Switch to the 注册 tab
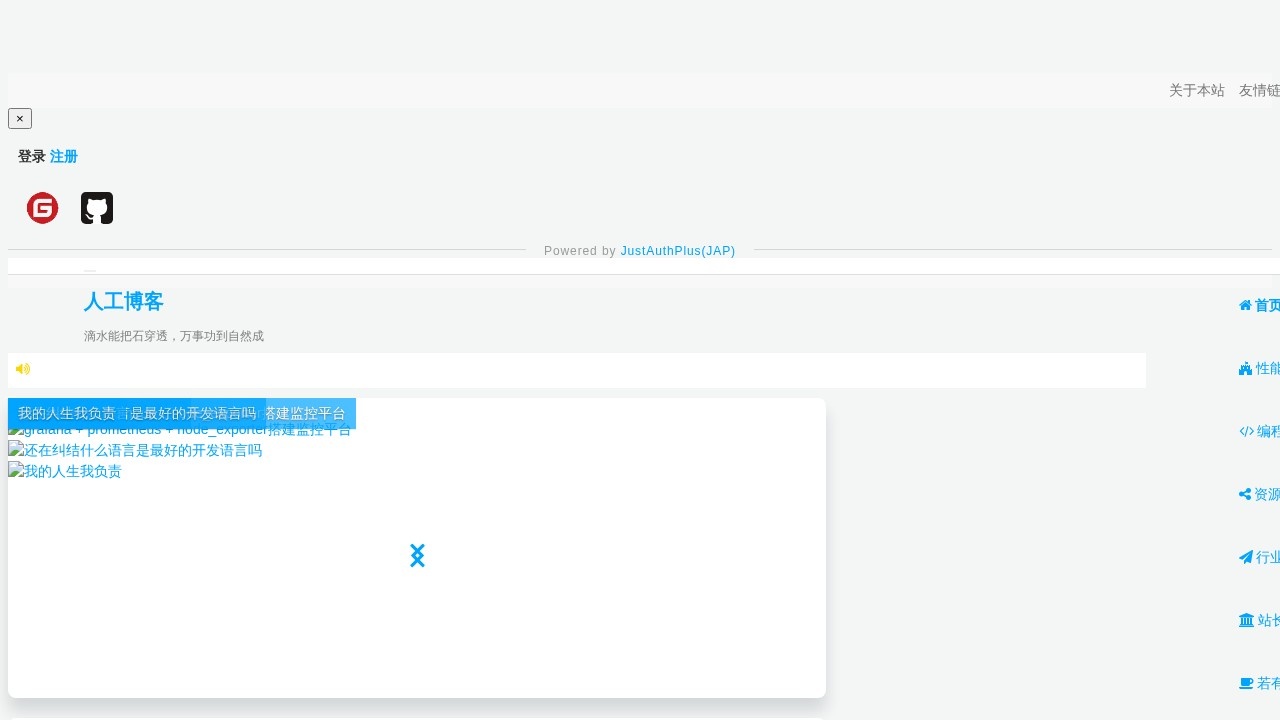This screenshot has height=720, width=1280. click(x=64, y=156)
